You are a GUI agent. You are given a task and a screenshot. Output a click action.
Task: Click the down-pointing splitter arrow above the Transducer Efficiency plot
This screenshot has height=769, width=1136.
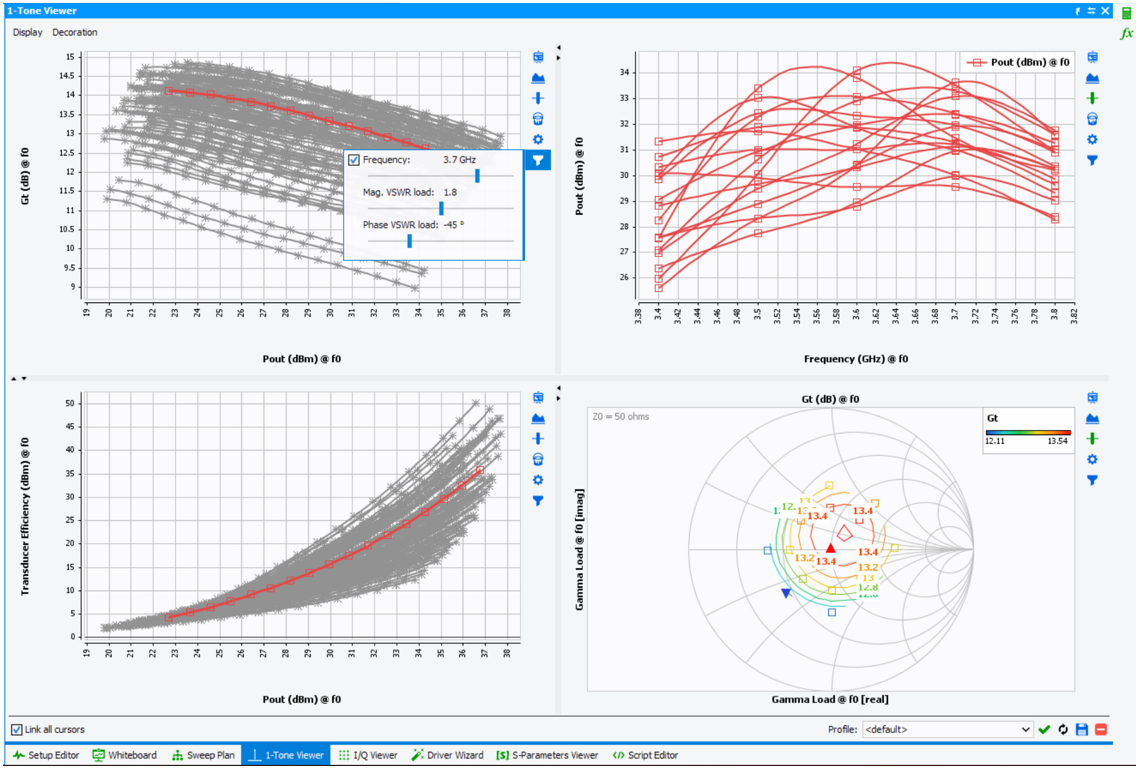pos(24,378)
